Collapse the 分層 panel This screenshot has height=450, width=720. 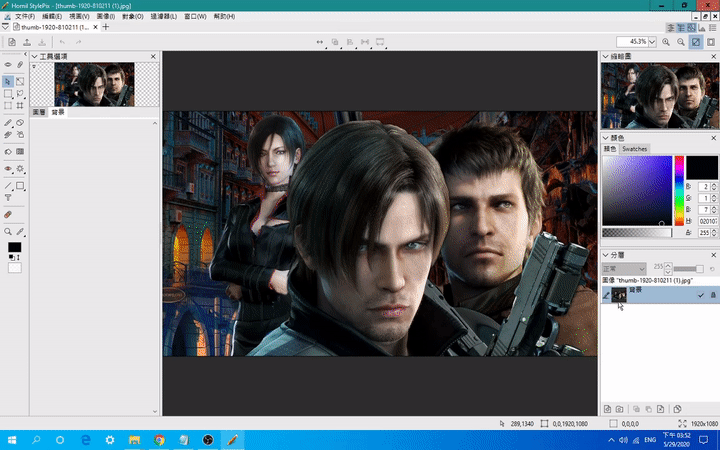(x=605, y=255)
